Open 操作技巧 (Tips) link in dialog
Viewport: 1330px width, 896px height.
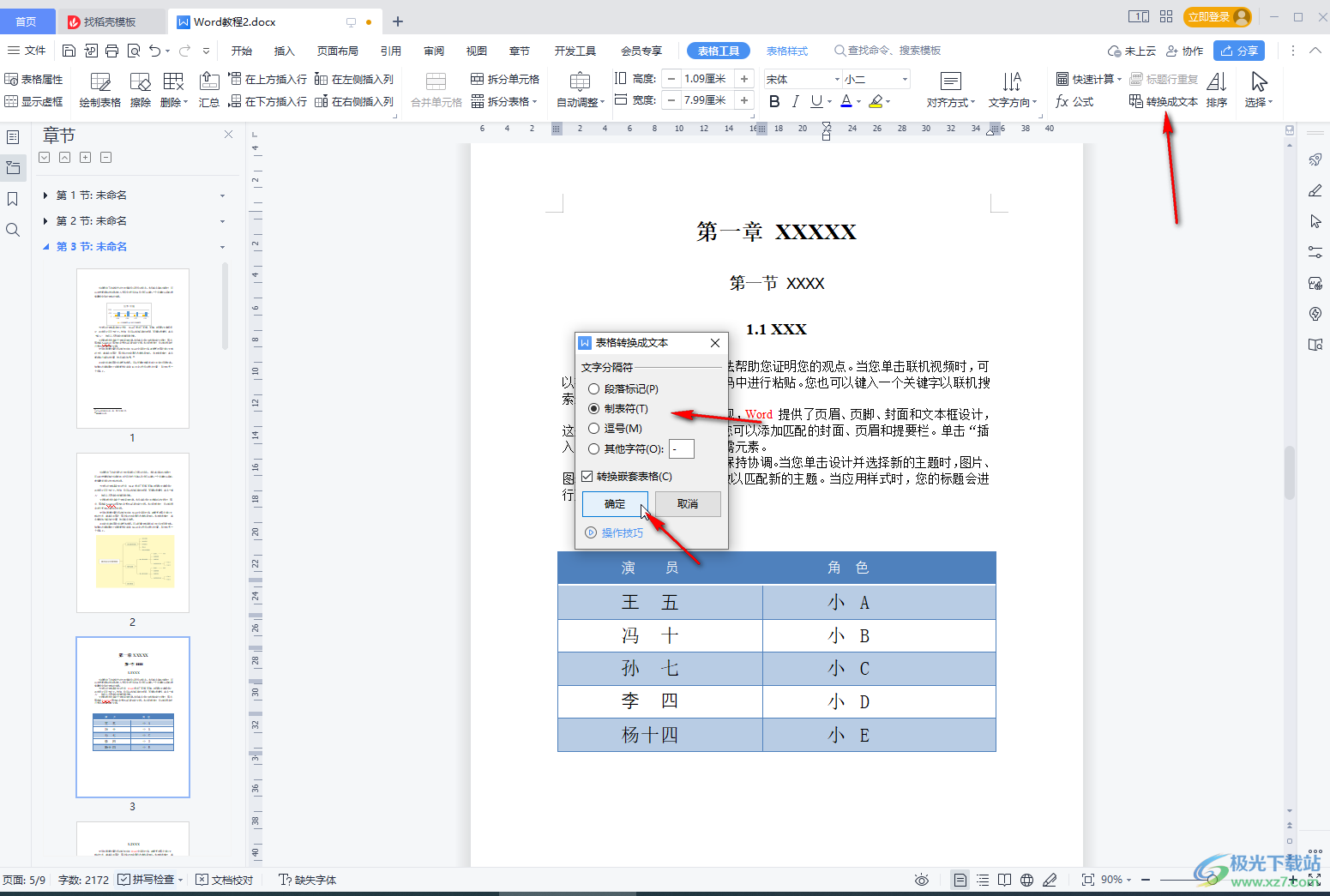(614, 533)
